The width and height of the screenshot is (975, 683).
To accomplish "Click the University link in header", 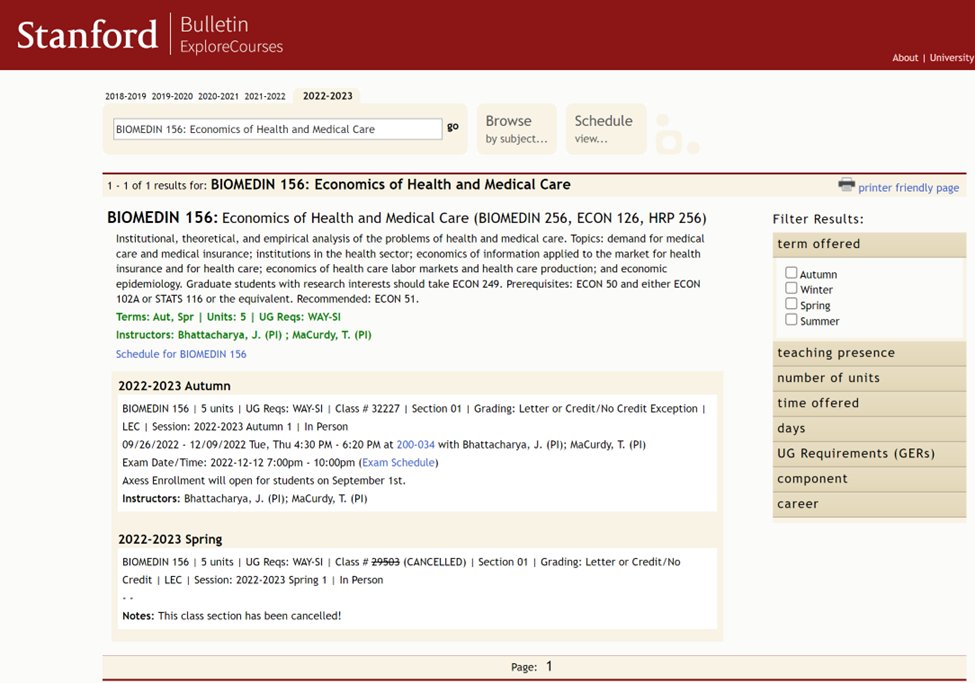I will [951, 58].
